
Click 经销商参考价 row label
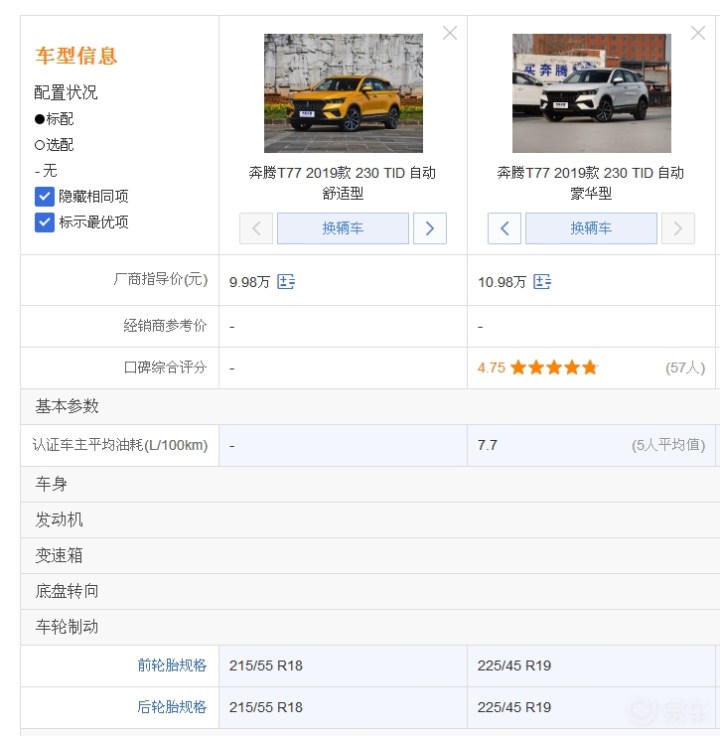click(x=165, y=326)
